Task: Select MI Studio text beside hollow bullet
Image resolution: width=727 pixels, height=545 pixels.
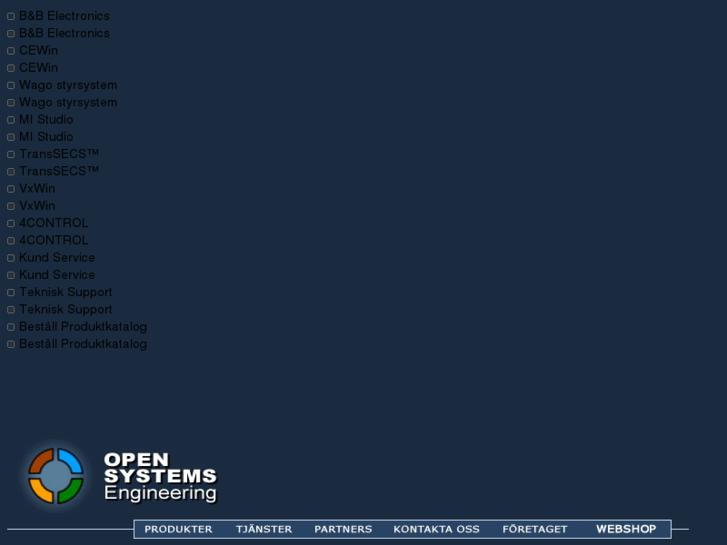Action: pos(46,120)
